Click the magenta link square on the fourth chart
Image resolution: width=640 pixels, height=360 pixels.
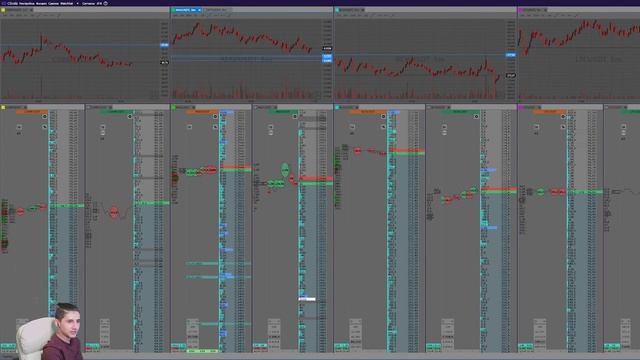click(520, 10)
